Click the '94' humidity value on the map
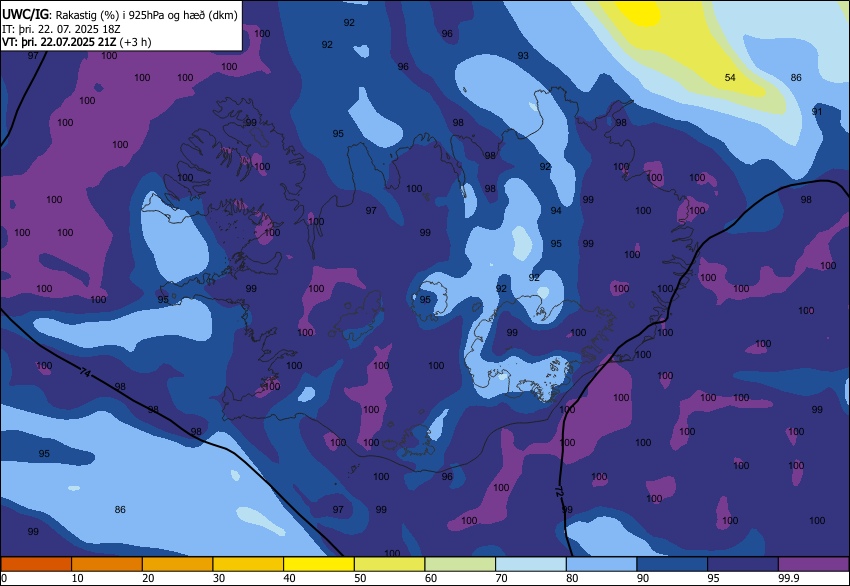The width and height of the screenshot is (850, 586). (x=556, y=210)
